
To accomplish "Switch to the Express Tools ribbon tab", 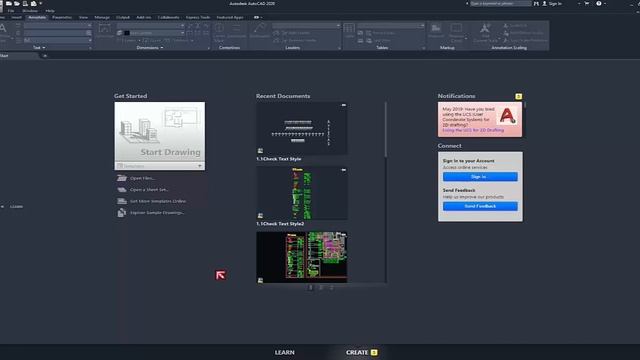I will tap(198, 18).
